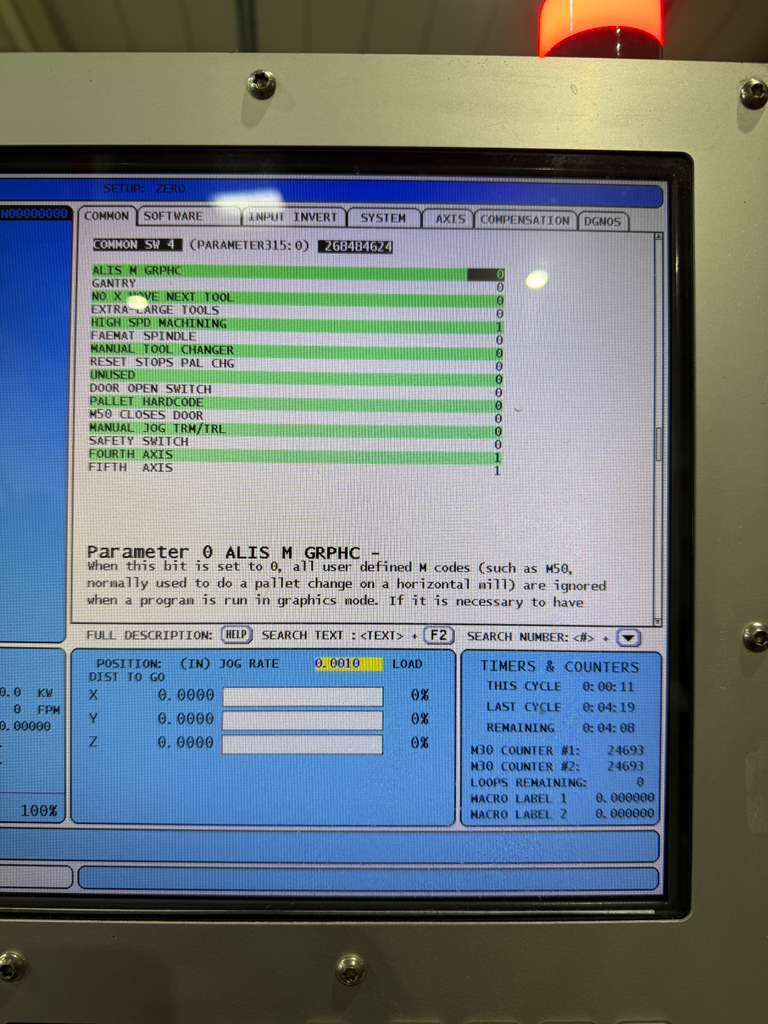Click the Y axis load bar
Screen dimensions: 768x1024
click(302, 721)
